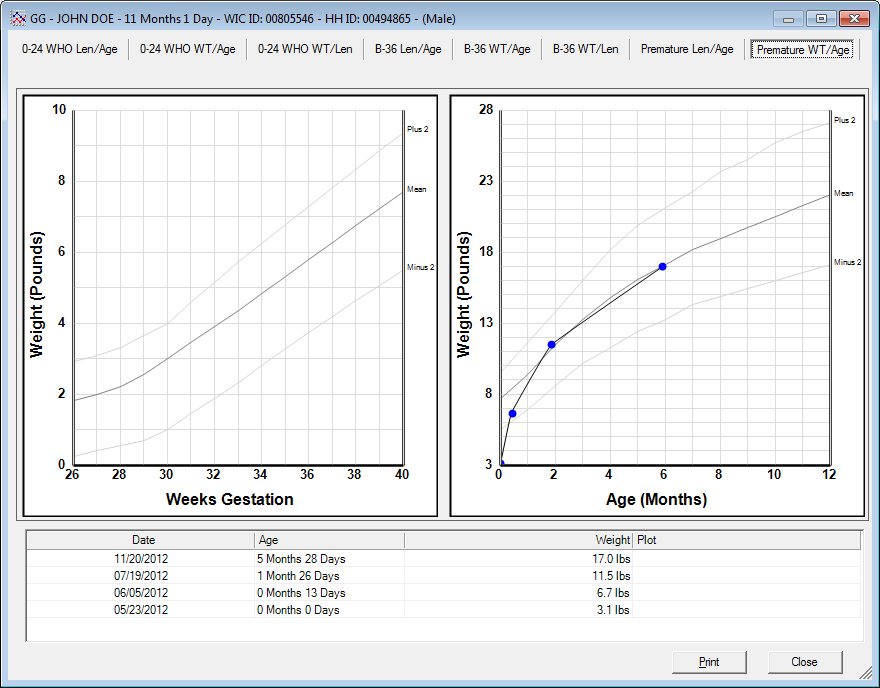Click the blue data point at 6 months
Viewport: 880px width, 688px height.
(x=662, y=267)
